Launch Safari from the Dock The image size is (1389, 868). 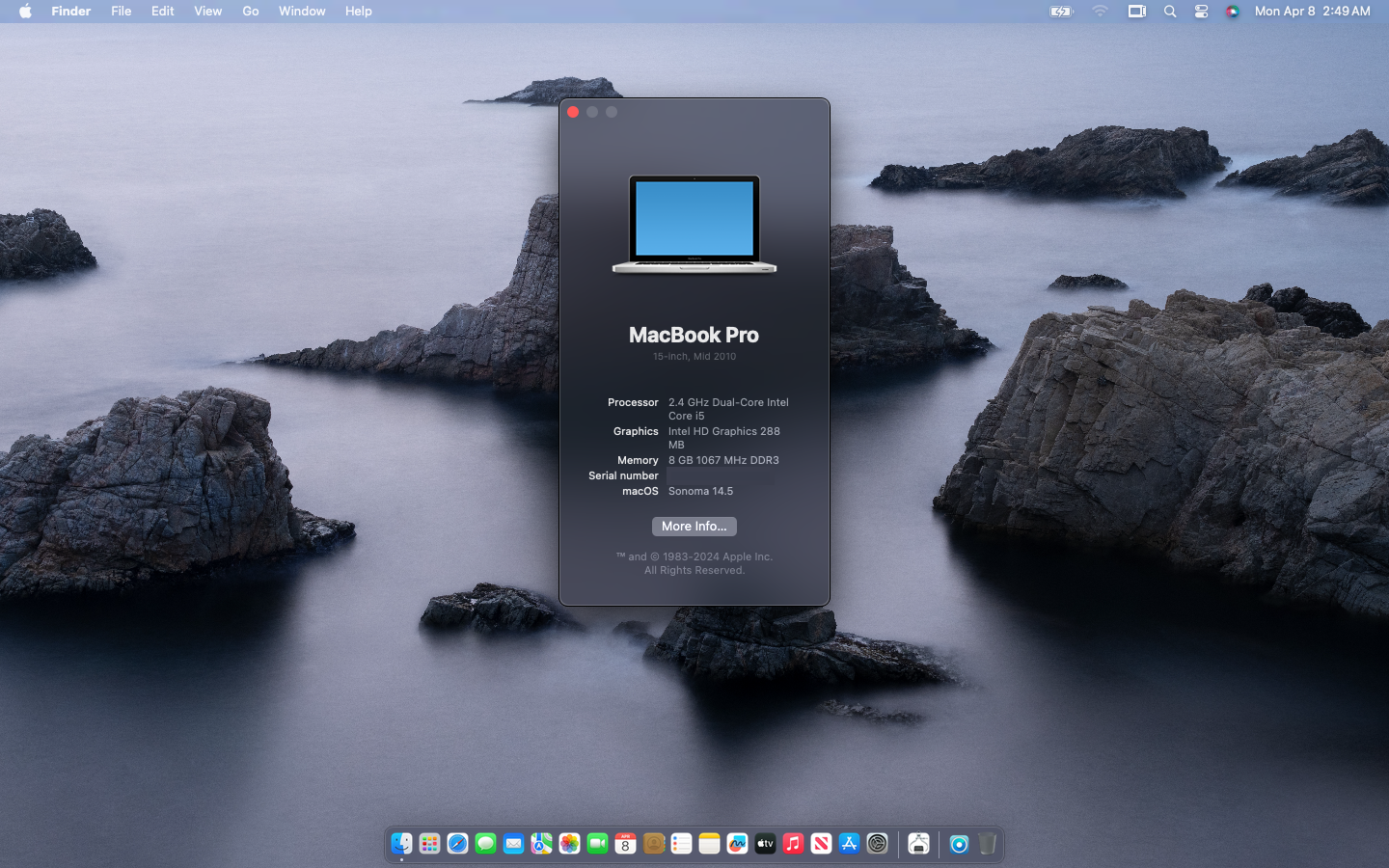click(458, 844)
